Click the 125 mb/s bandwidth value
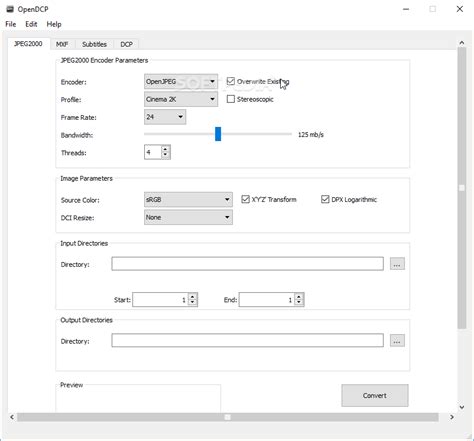The width and height of the screenshot is (474, 441). pos(311,135)
